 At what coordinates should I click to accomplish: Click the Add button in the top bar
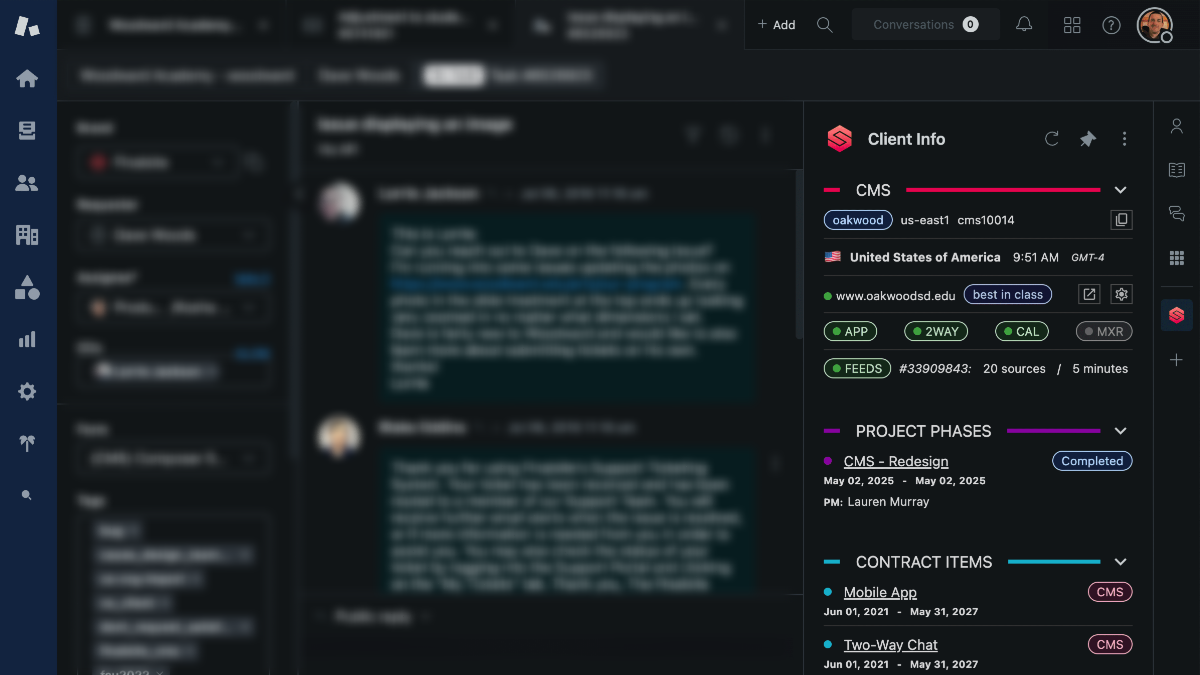point(777,24)
